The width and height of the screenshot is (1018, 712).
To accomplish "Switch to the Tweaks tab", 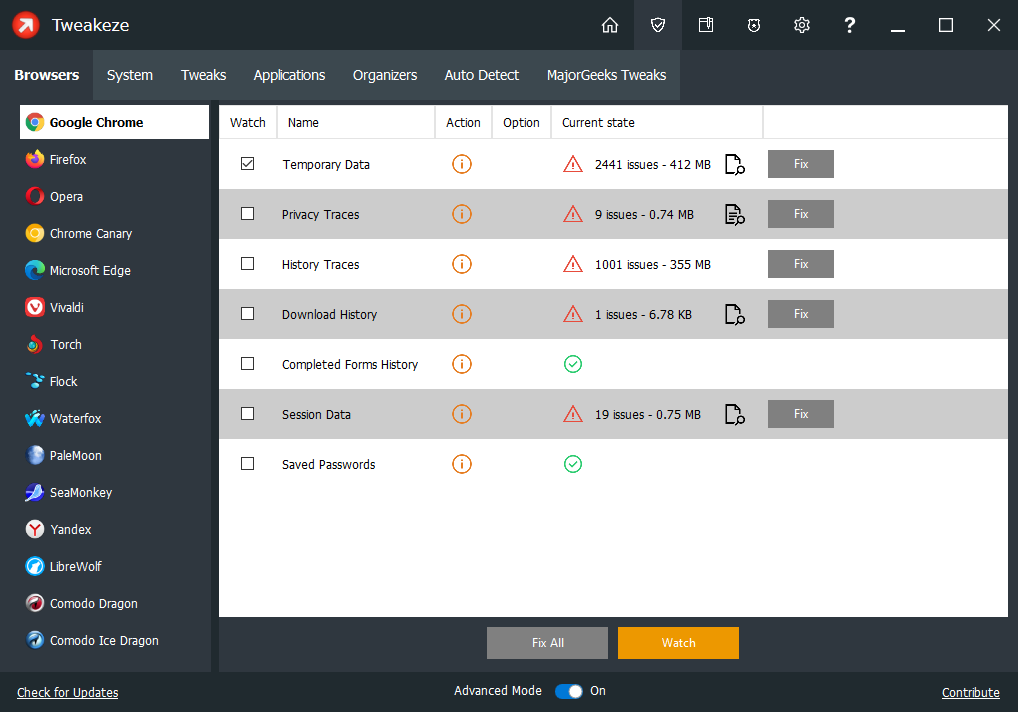I will 203,75.
